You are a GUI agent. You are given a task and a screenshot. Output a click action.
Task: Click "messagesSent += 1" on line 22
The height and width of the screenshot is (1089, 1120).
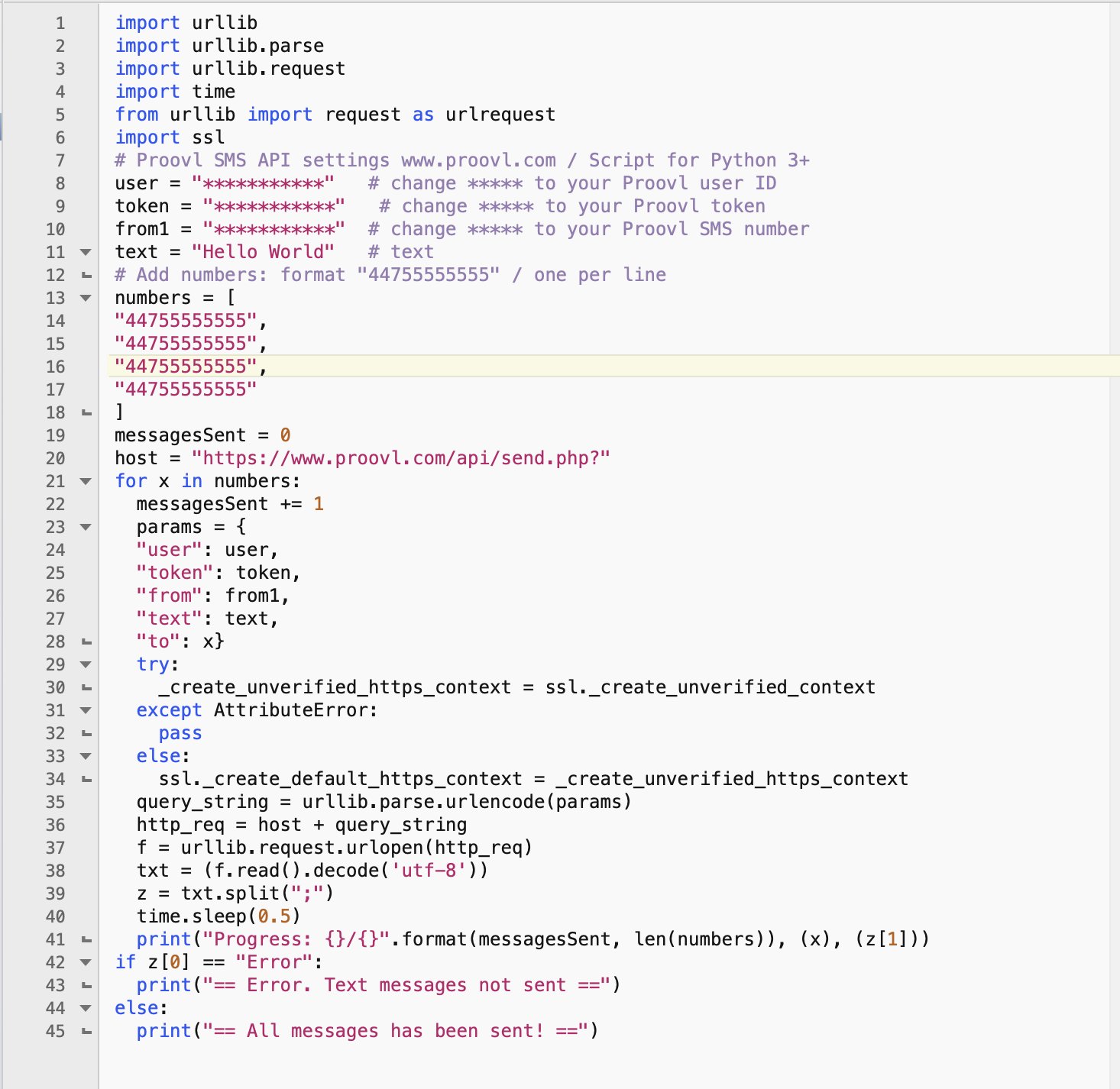point(230,504)
